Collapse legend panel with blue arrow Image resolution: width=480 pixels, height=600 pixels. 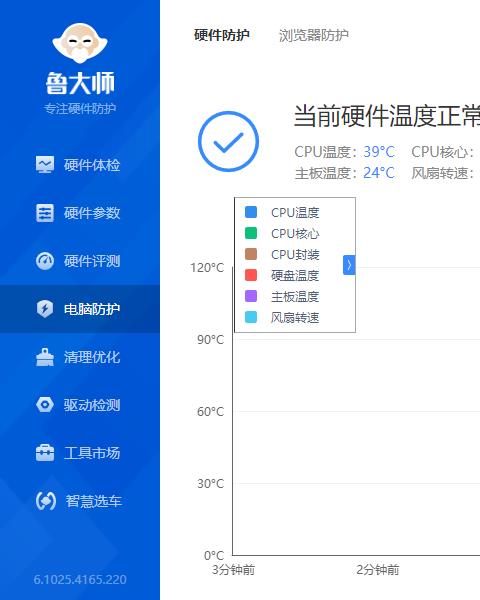click(x=349, y=265)
